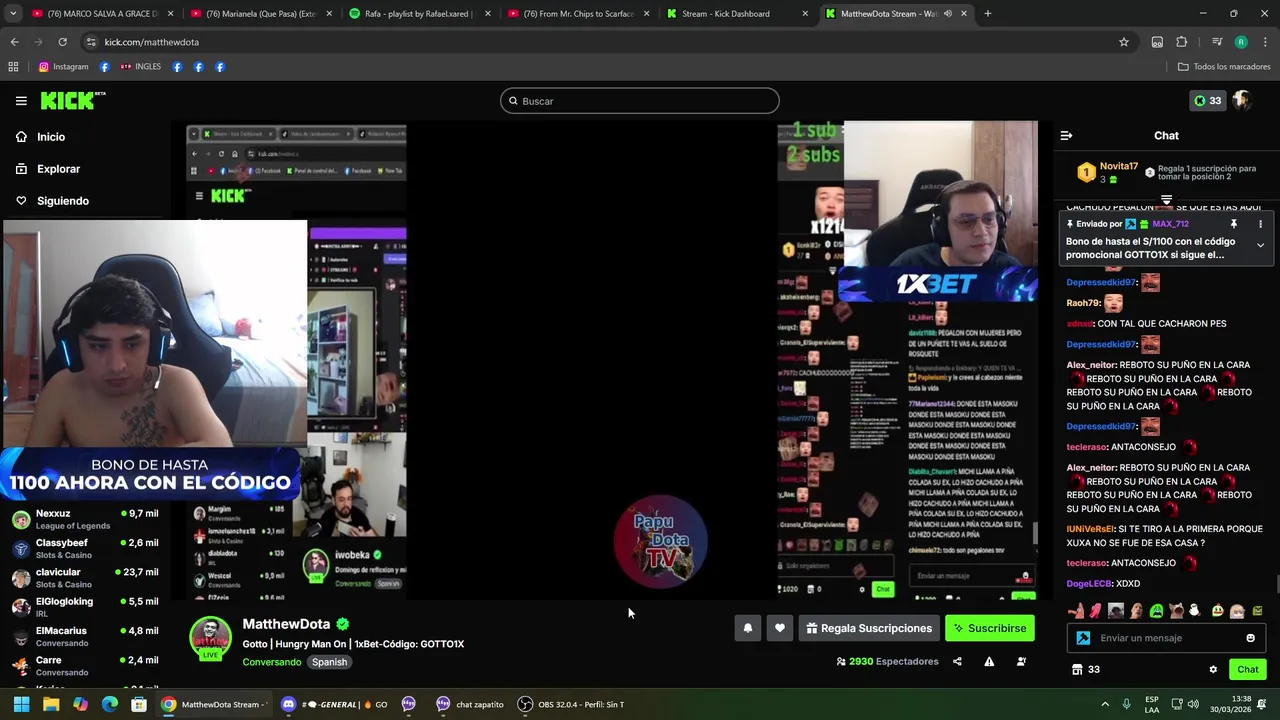Switch to MARCO SALVA A GRACE YouTube tab
1280x720 pixels.
(x=100, y=14)
